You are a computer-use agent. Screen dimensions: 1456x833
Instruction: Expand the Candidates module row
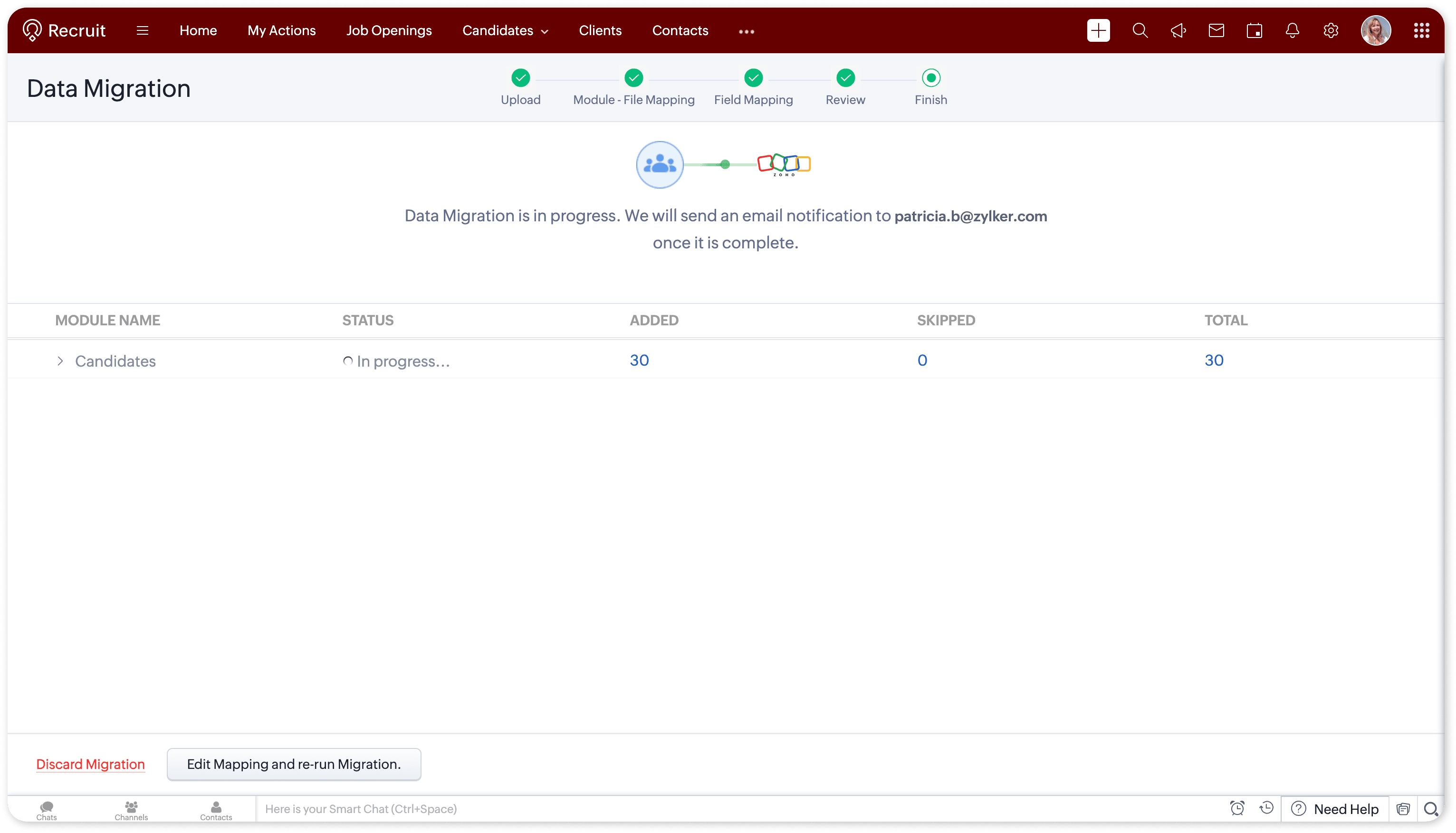click(x=60, y=361)
